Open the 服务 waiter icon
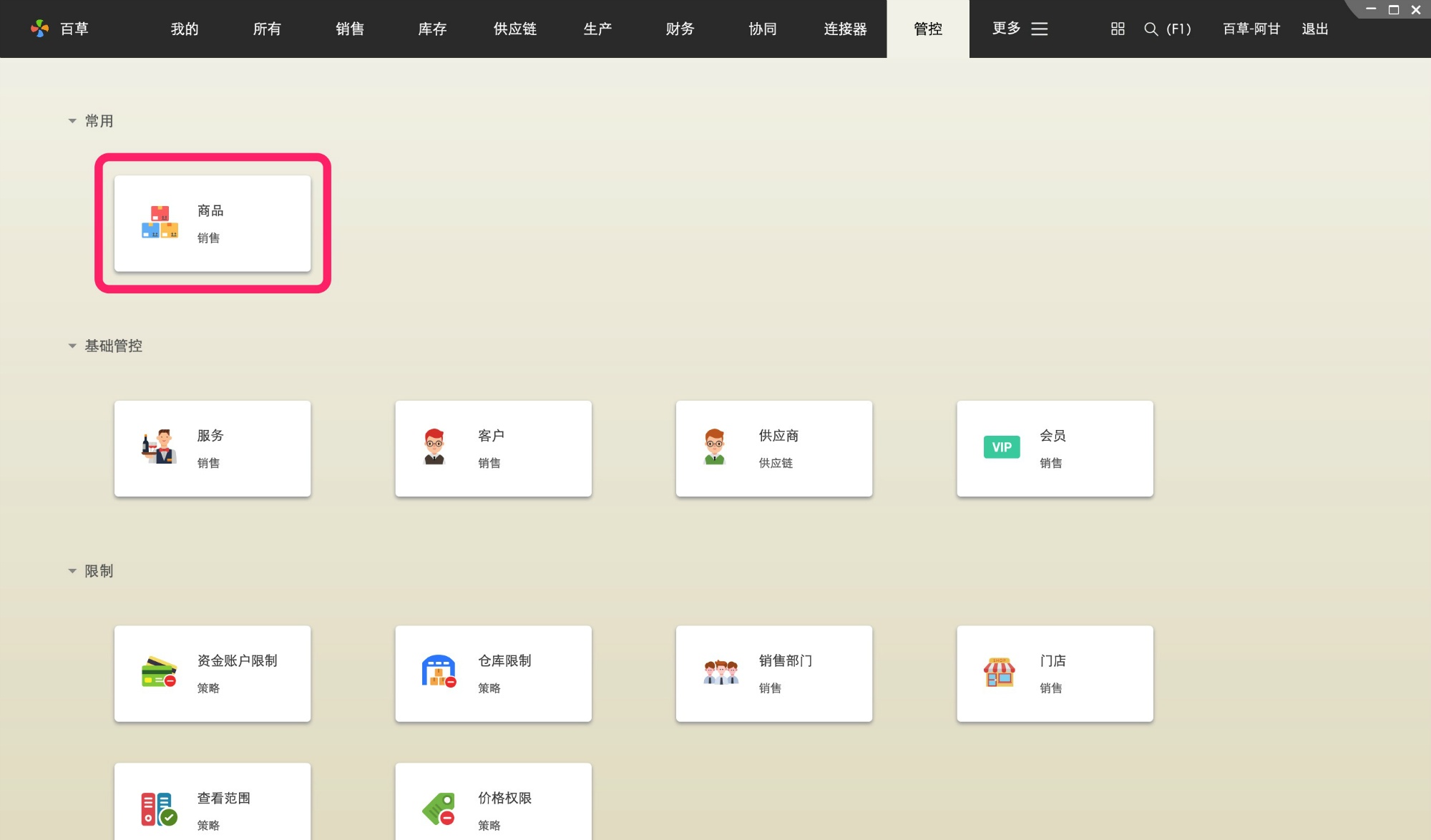 click(x=160, y=447)
